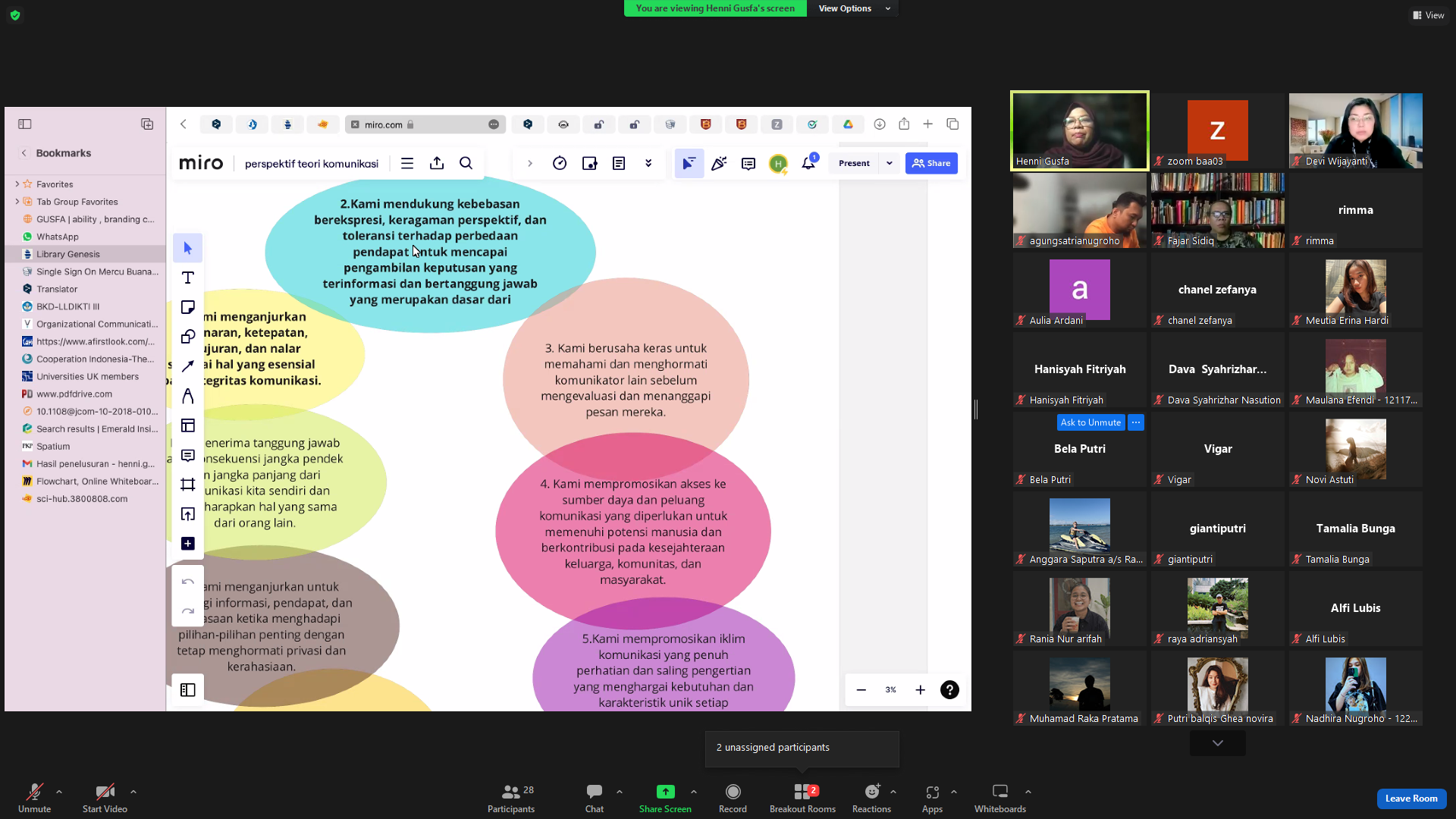The width and height of the screenshot is (1456, 819).
Task: Leave the breakout room
Action: pyautogui.click(x=1411, y=799)
